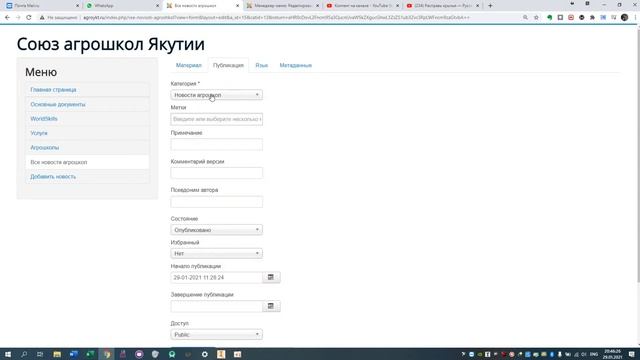640x360 pixels.
Task: Click the page vertical scrollbar
Action: click(638, 155)
